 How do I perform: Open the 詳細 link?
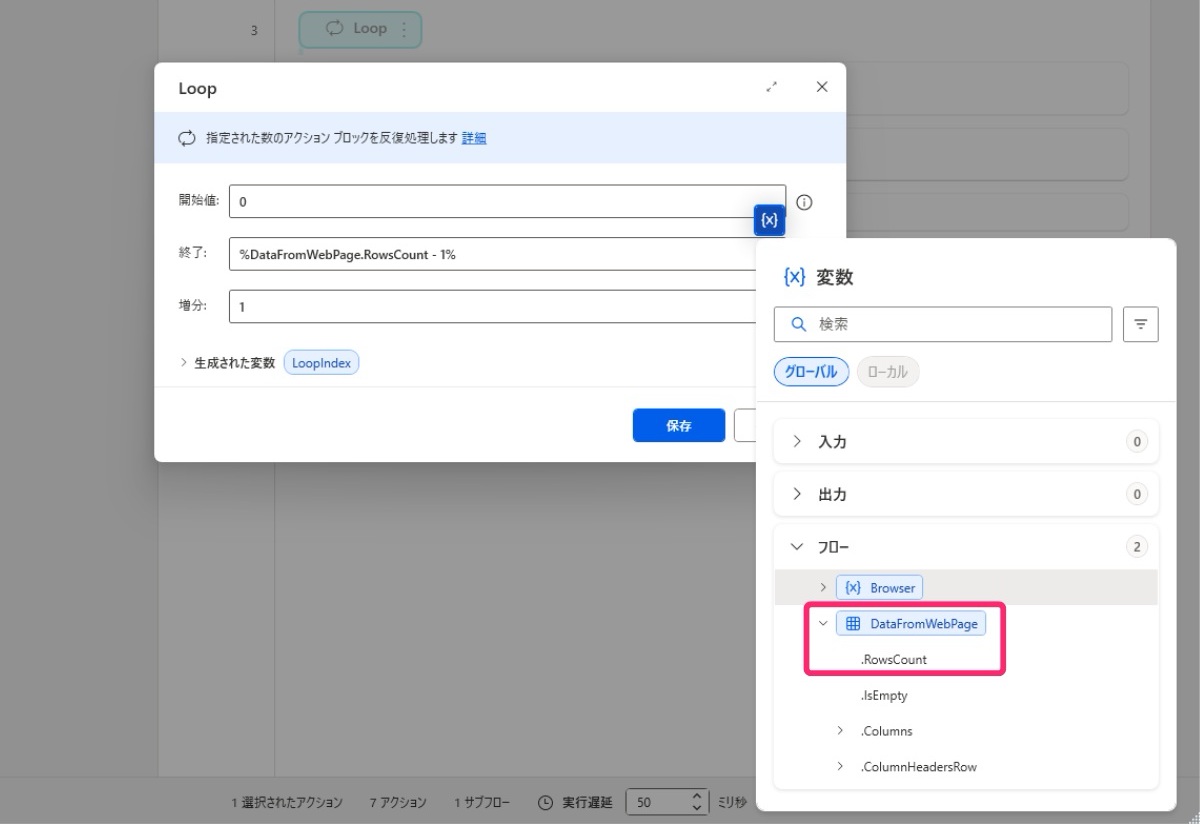(474, 138)
